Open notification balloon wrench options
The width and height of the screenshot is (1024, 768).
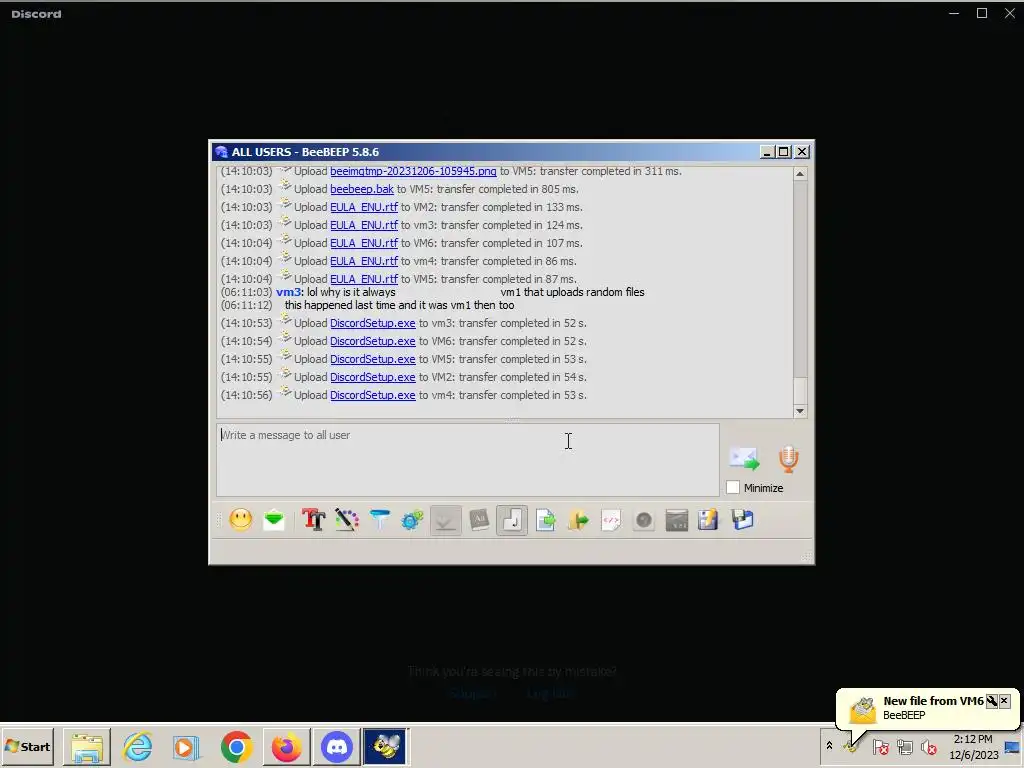(x=991, y=701)
